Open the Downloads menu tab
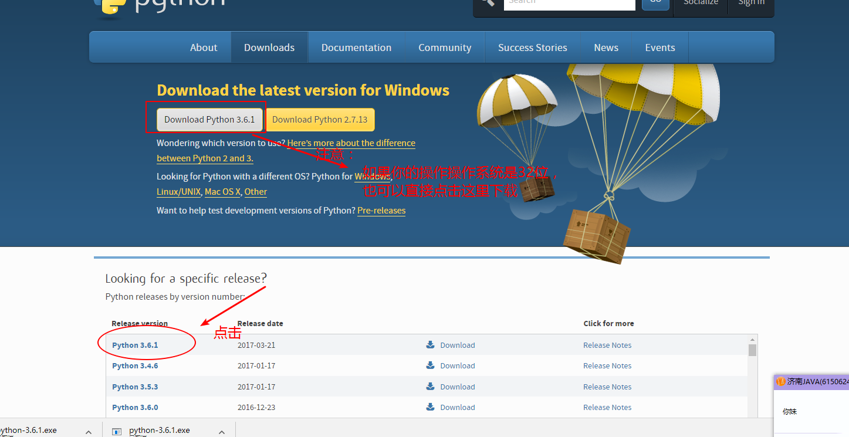 269,47
